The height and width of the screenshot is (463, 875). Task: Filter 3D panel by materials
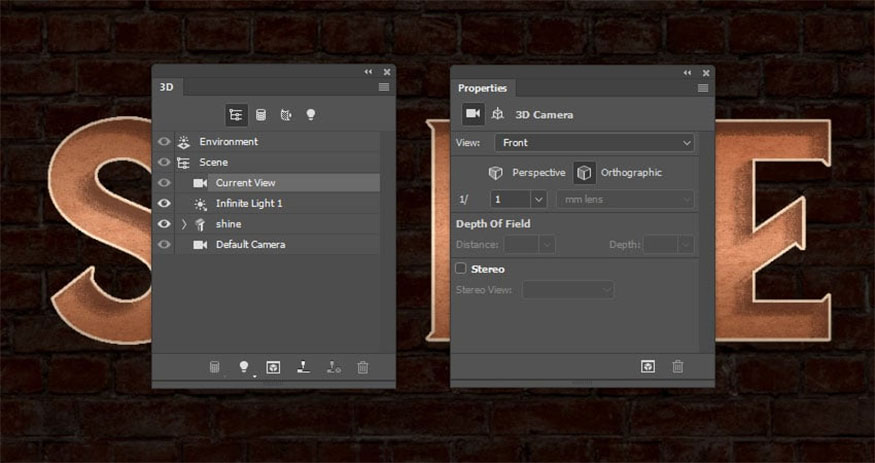click(285, 115)
